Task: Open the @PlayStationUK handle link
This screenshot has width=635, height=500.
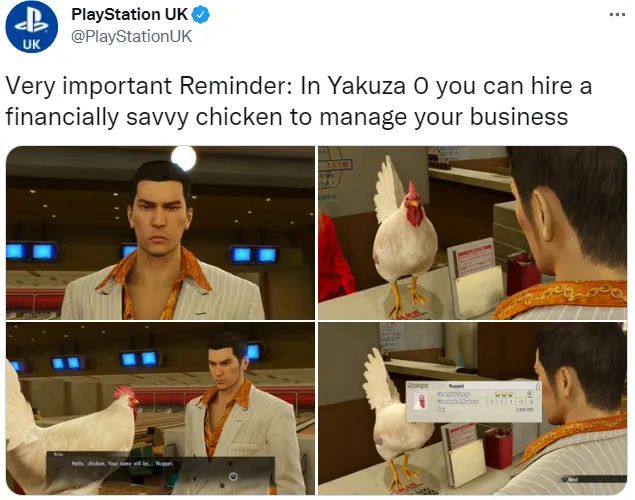Action: 131,36
